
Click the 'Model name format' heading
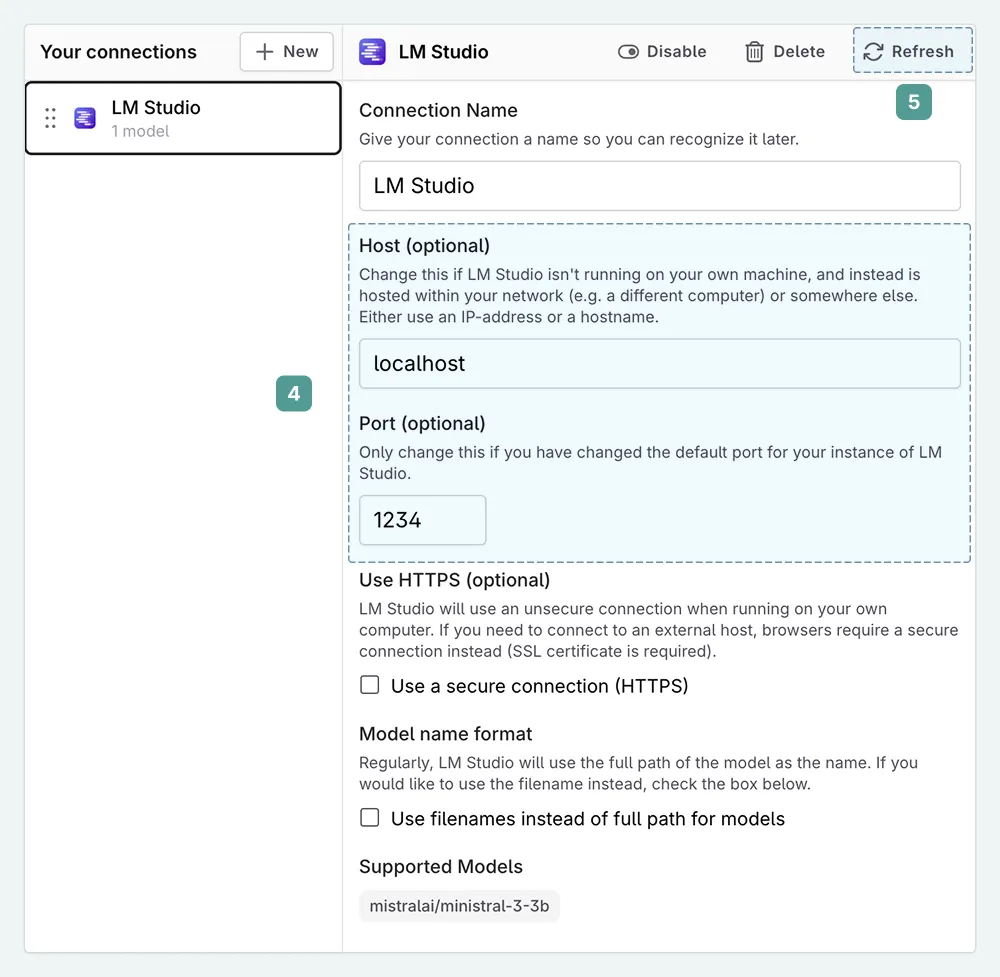click(x=445, y=734)
